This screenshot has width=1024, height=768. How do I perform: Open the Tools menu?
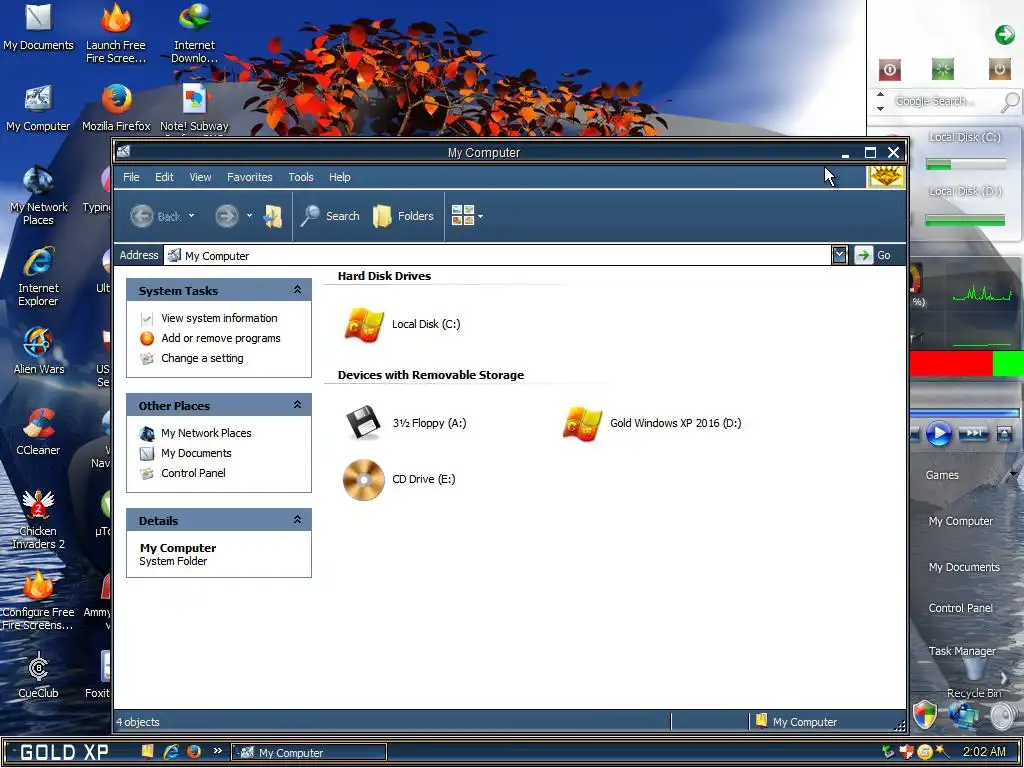click(x=301, y=177)
